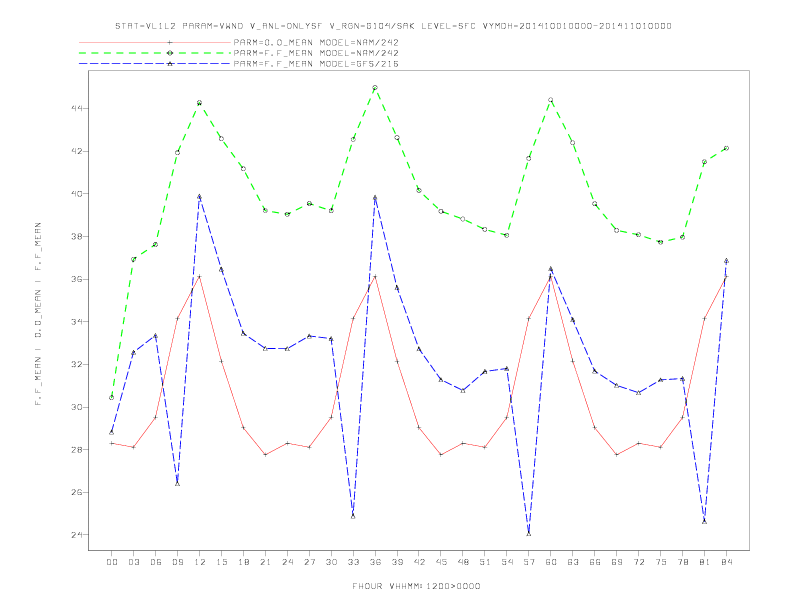Click the x-axis forecast hour label 45
This screenshot has height=612, width=792.
[x=441, y=562]
